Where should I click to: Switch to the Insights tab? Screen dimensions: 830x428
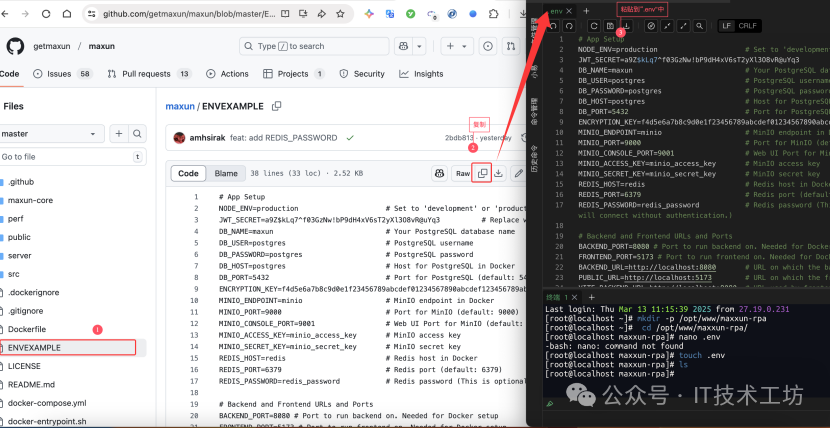click(421, 74)
